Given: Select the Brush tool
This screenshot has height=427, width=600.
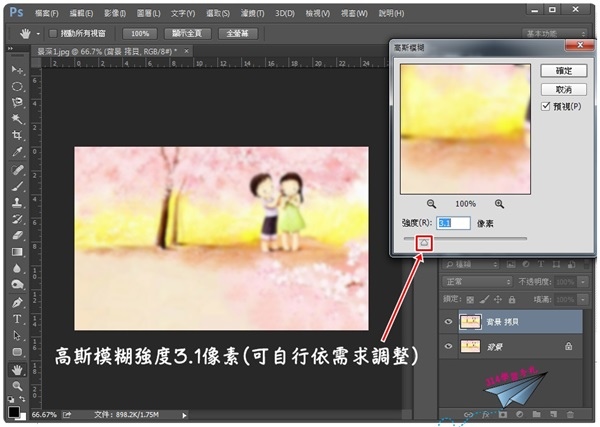Looking at the screenshot, I should pyautogui.click(x=17, y=186).
